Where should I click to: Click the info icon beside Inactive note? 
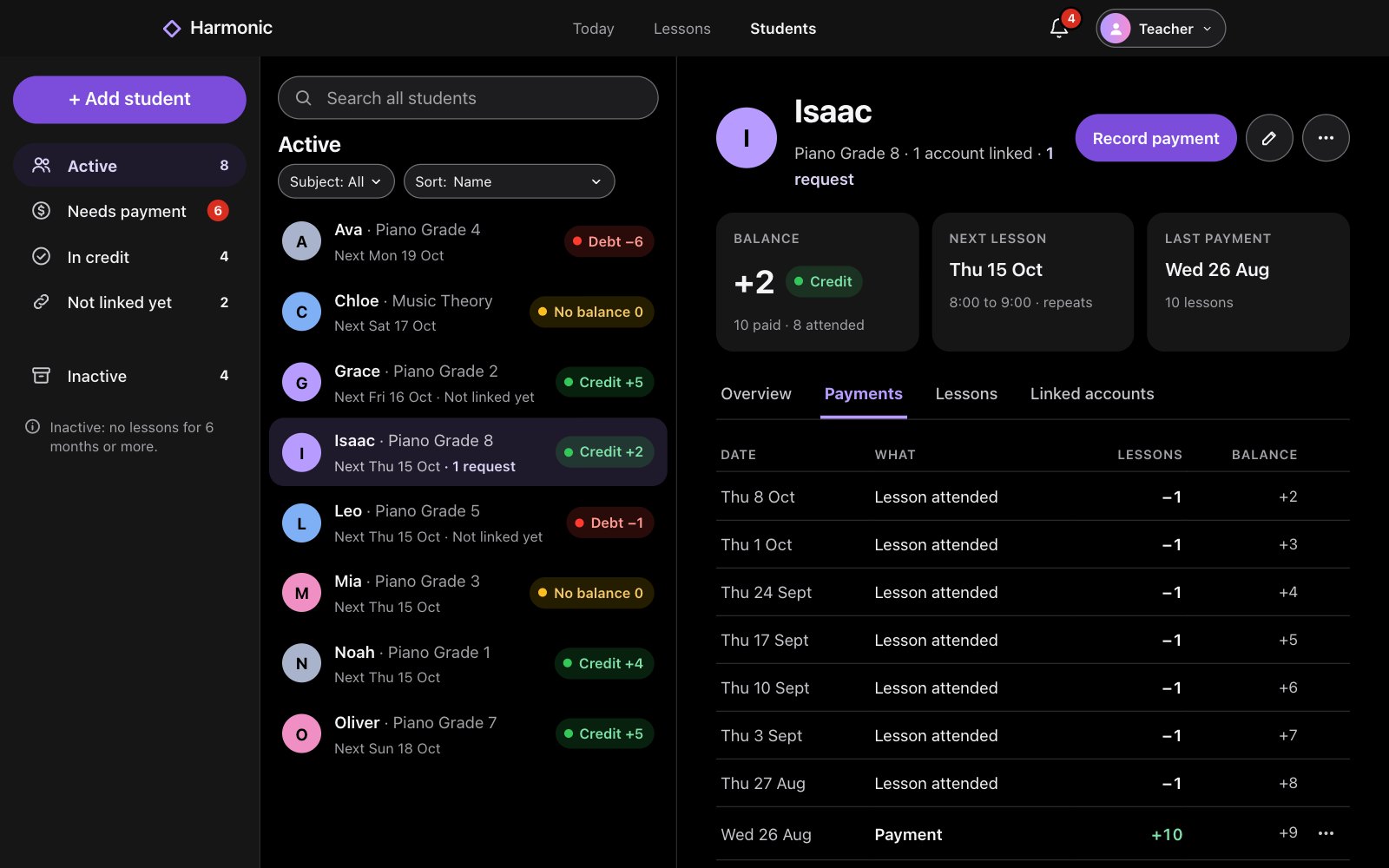click(32, 426)
